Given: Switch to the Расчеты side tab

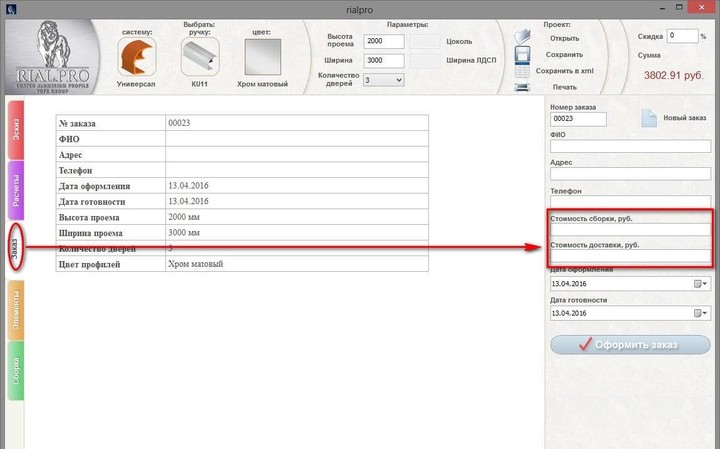Looking at the screenshot, I should point(15,189).
